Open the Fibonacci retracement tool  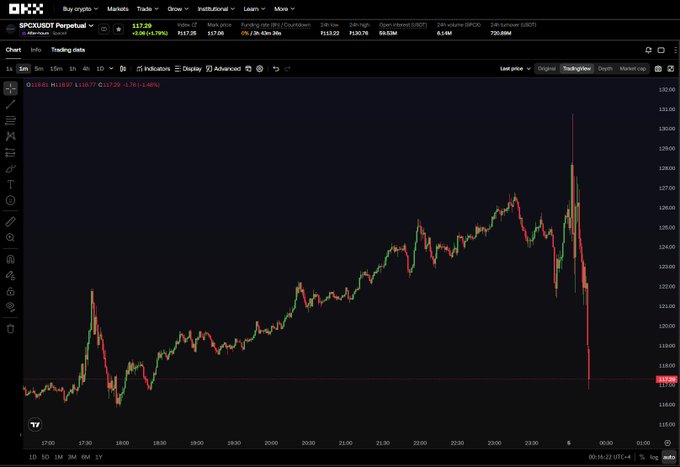tap(10, 120)
